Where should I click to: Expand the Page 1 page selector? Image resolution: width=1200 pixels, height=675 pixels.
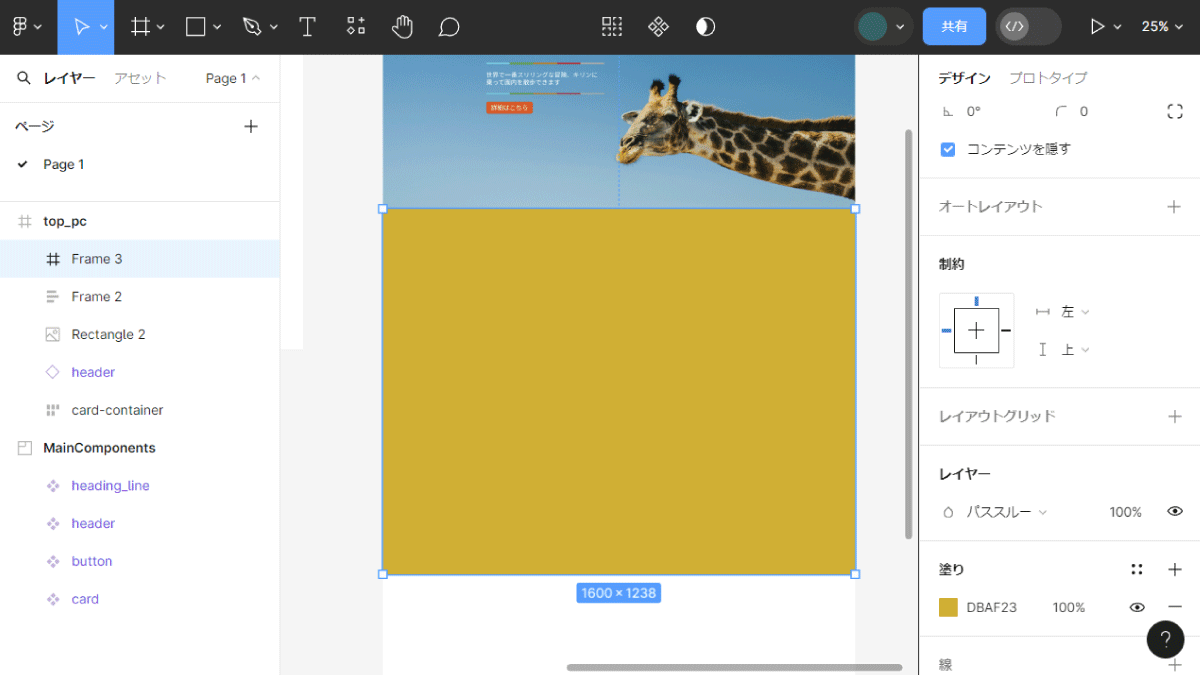click(232, 78)
